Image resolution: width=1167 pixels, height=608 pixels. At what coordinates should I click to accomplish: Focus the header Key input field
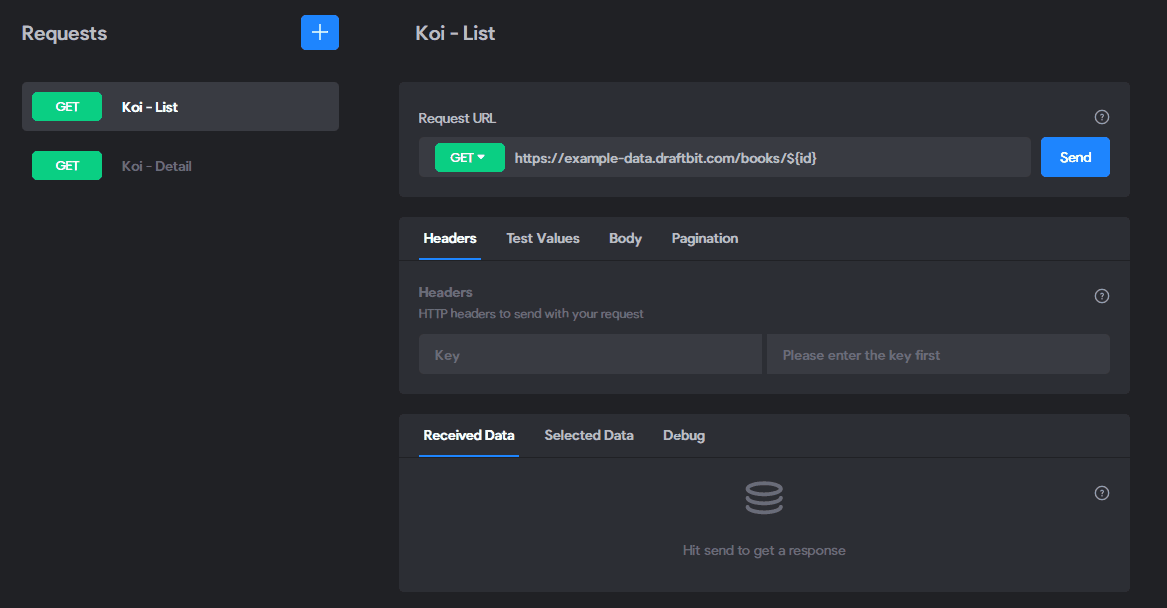coord(590,354)
